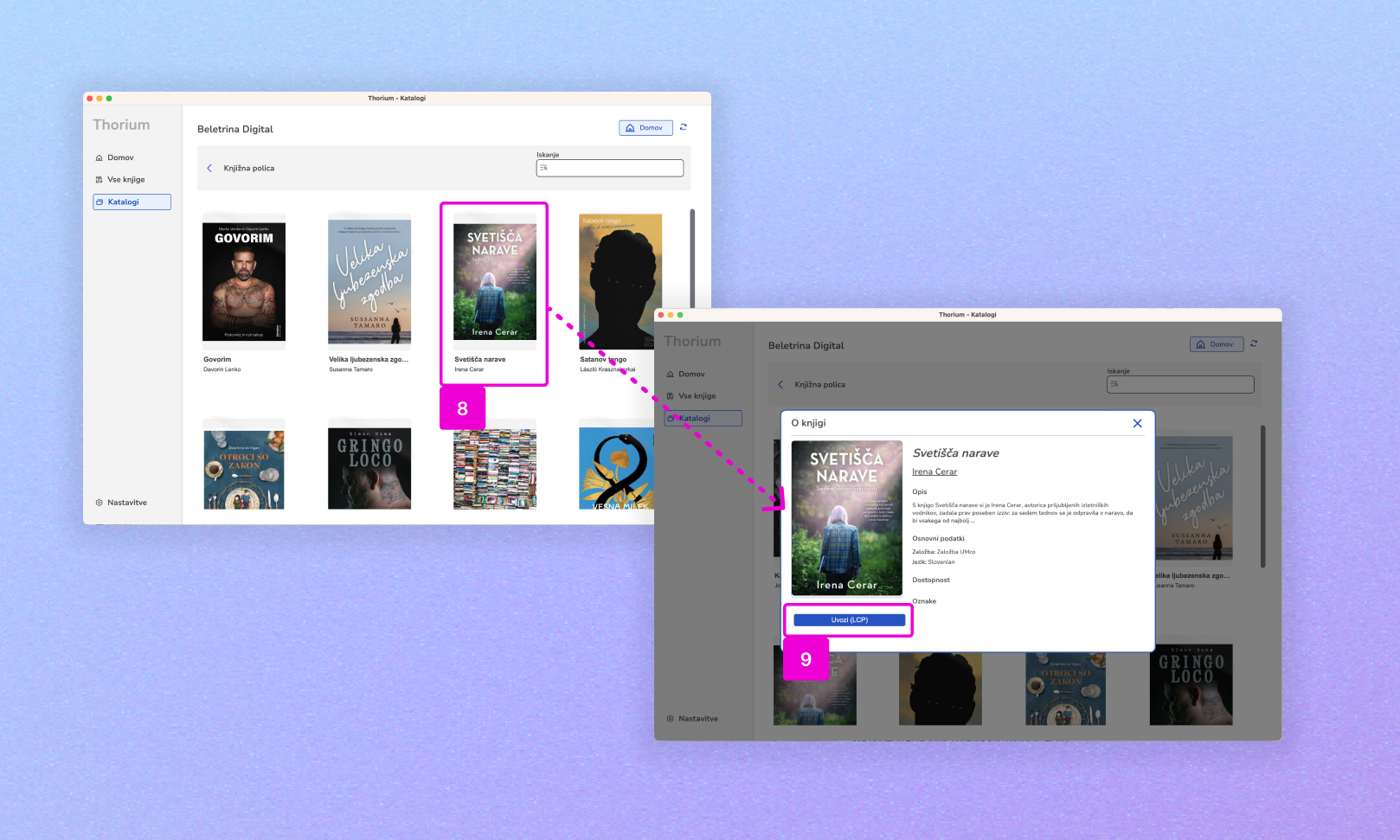Open the Gringo Loco cover in the back window
Viewport: 1400px width, 840px height.
(369, 468)
